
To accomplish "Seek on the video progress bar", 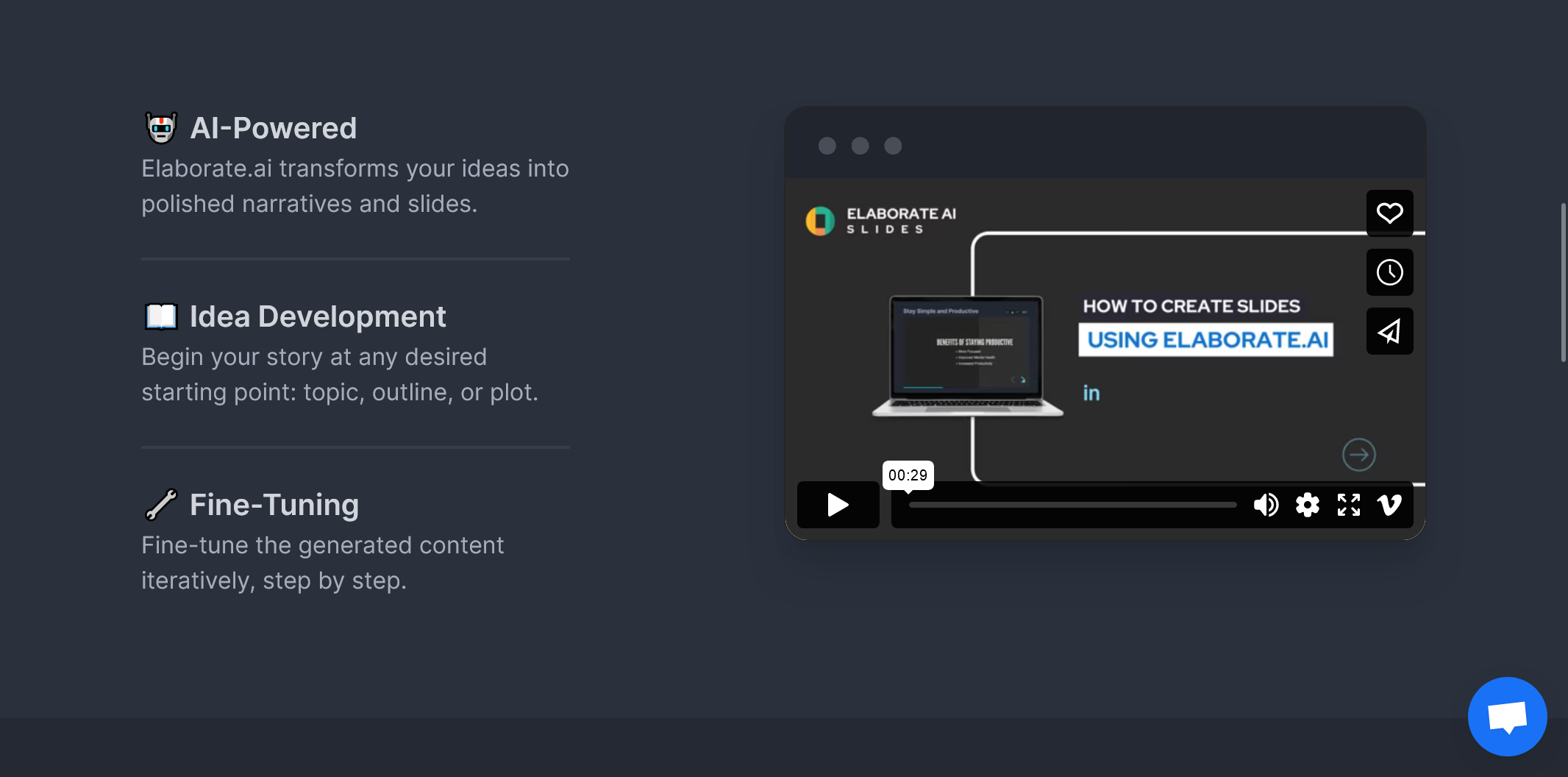I will click(x=1073, y=505).
